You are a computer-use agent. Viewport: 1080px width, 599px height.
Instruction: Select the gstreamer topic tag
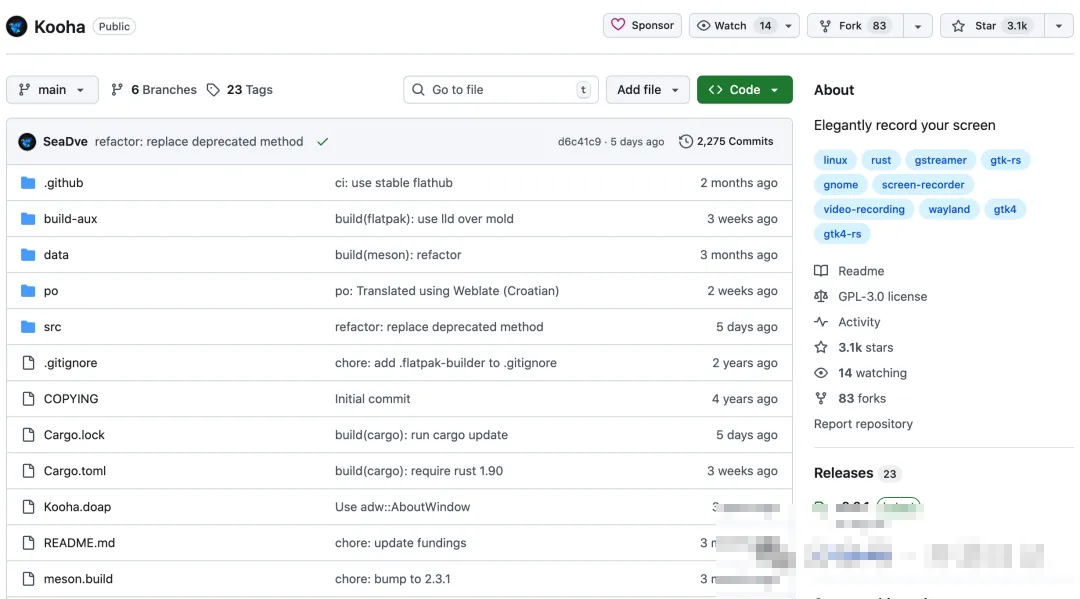[x=940, y=160]
